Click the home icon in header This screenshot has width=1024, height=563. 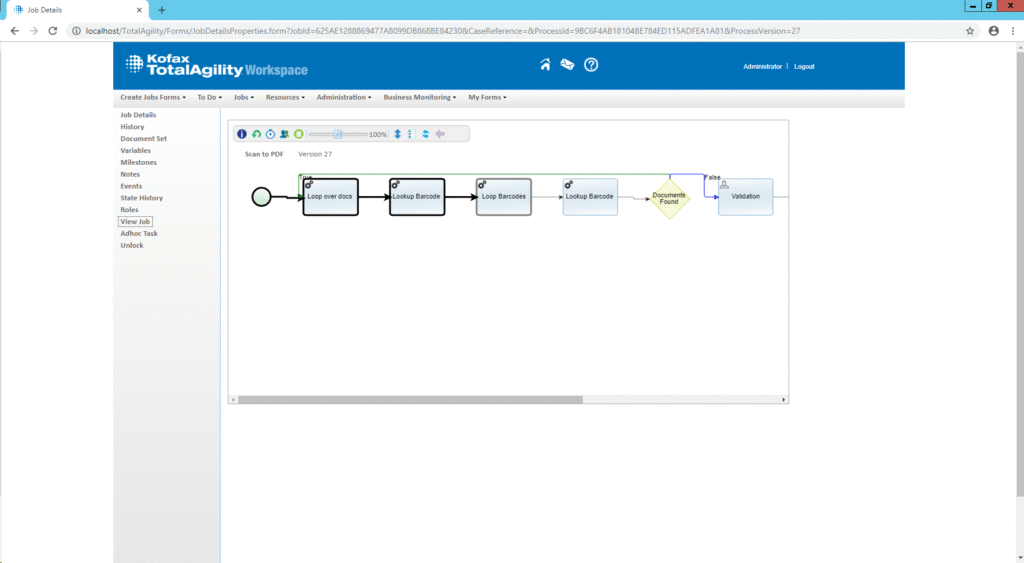(545, 65)
